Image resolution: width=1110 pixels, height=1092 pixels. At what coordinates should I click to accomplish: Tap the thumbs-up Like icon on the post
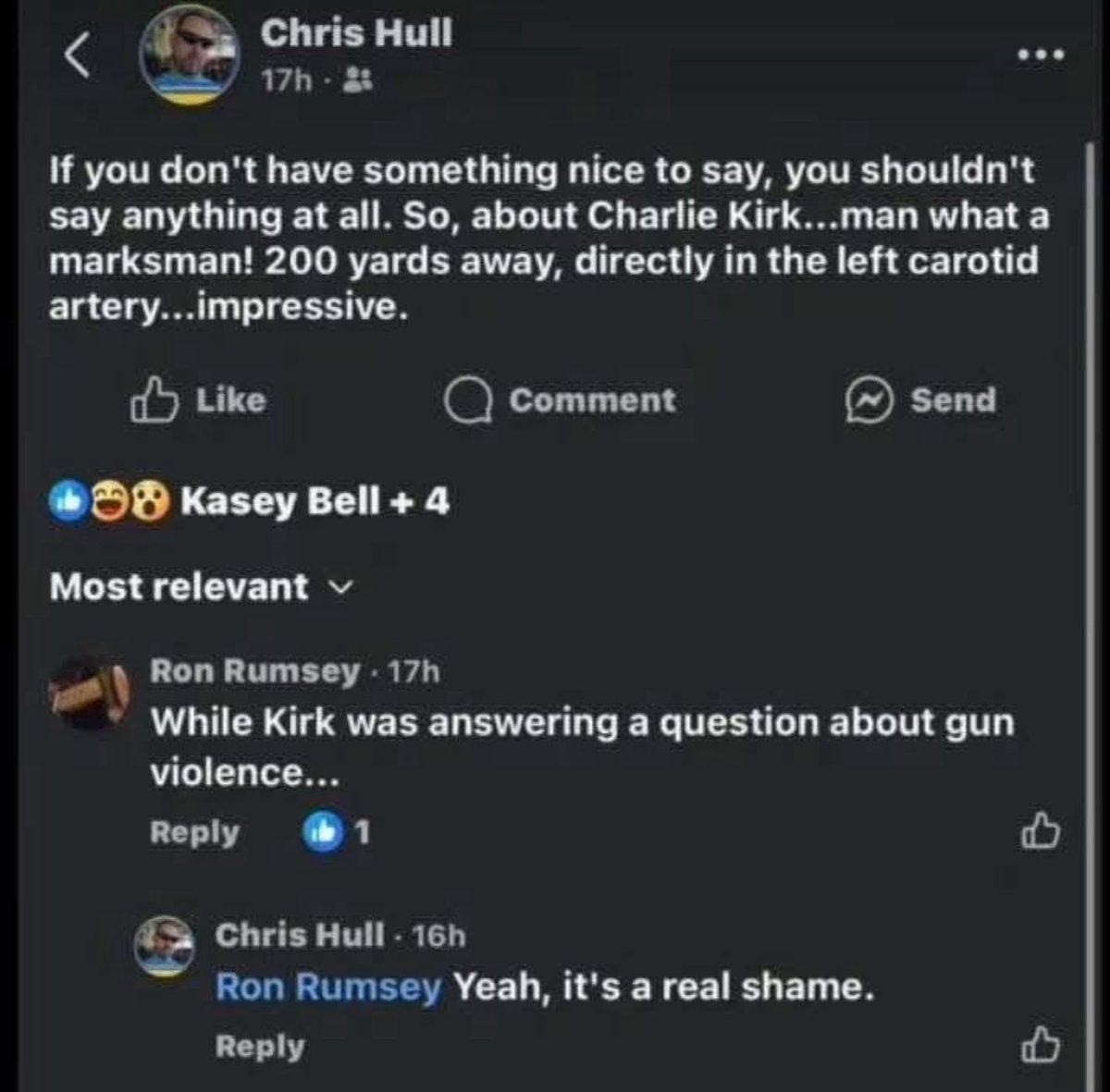pyautogui.click(x=154, y=400)
